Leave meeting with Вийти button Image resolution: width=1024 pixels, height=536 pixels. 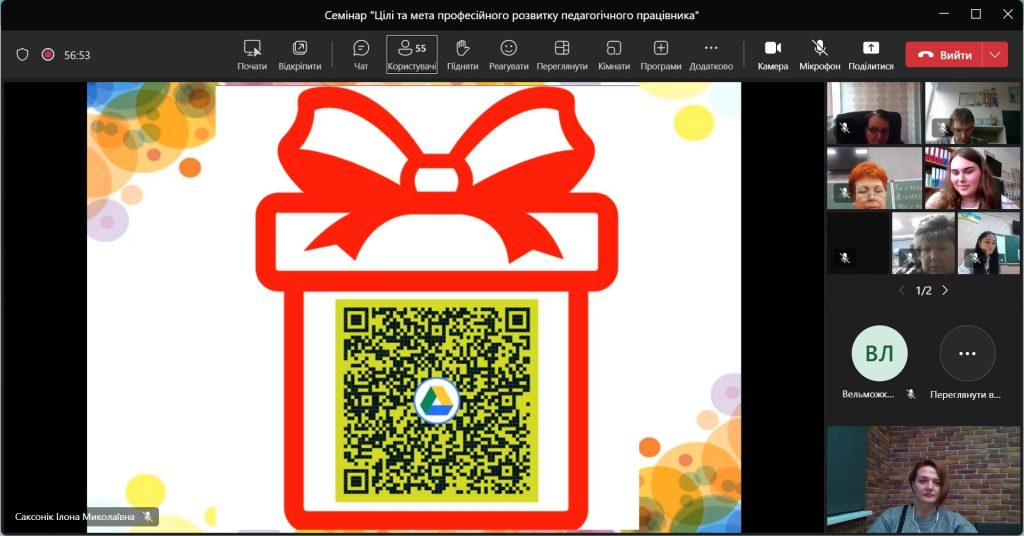point(944,55)
